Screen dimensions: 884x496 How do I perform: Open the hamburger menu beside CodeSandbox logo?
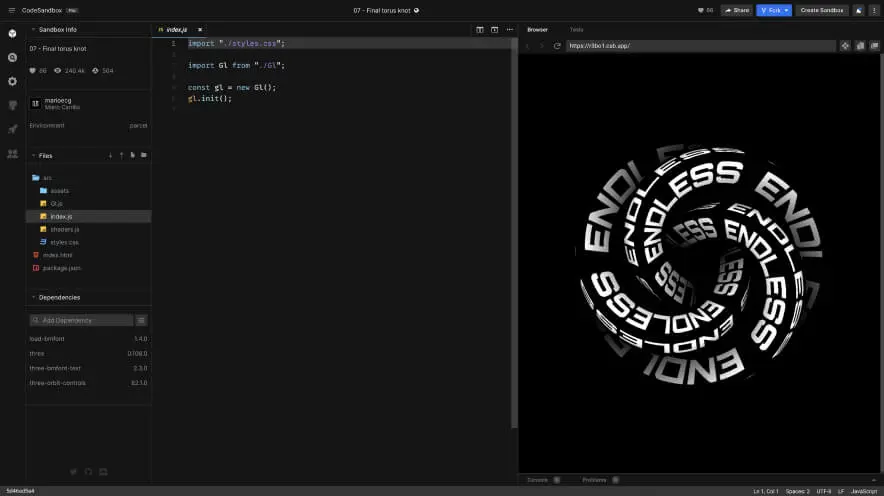pos(10,10)
